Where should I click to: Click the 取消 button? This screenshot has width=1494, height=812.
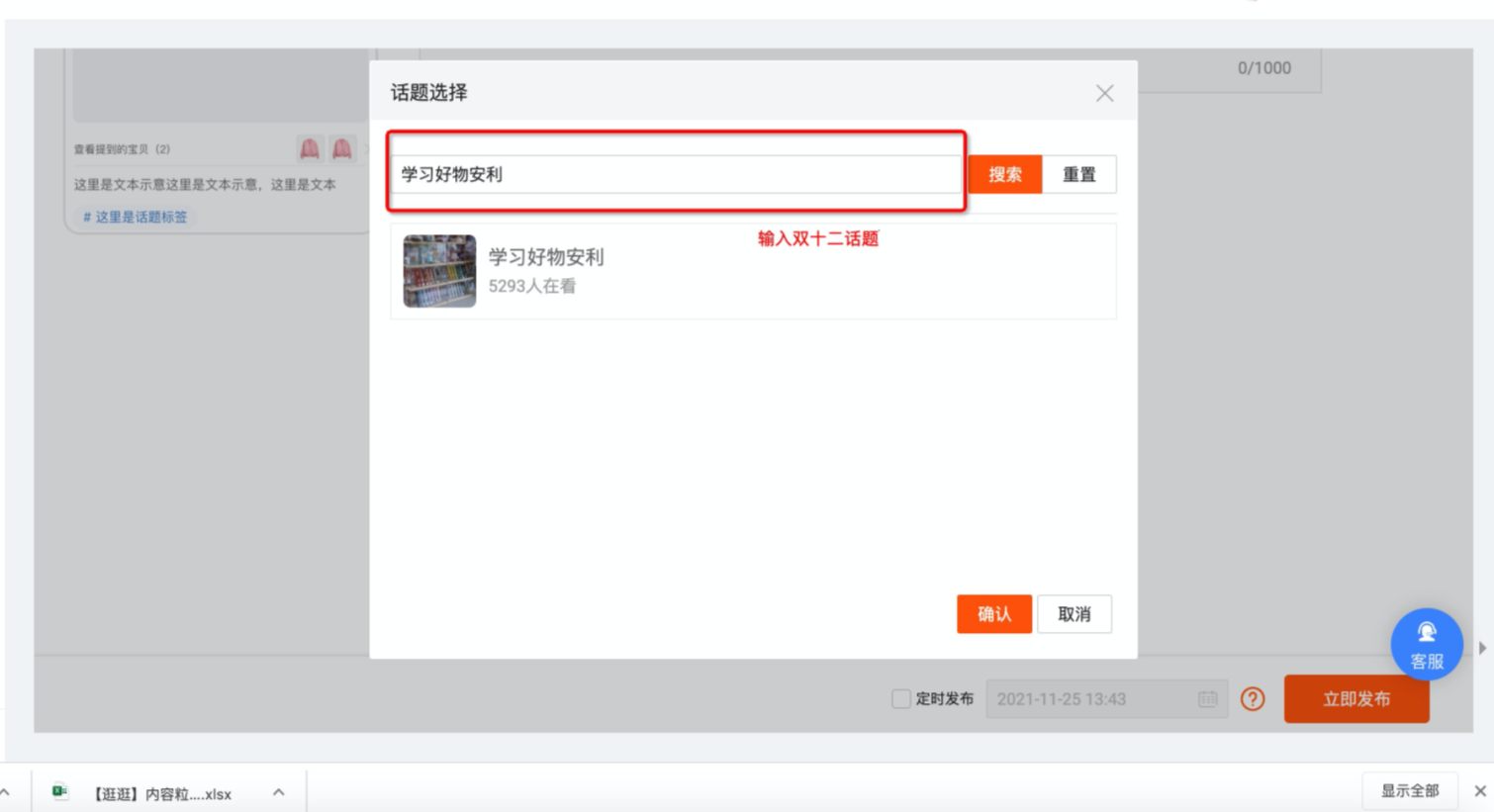(1074, 614)
